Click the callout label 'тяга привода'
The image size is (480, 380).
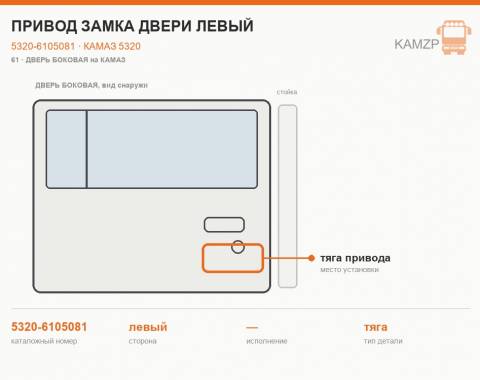[x=355, y=258]
